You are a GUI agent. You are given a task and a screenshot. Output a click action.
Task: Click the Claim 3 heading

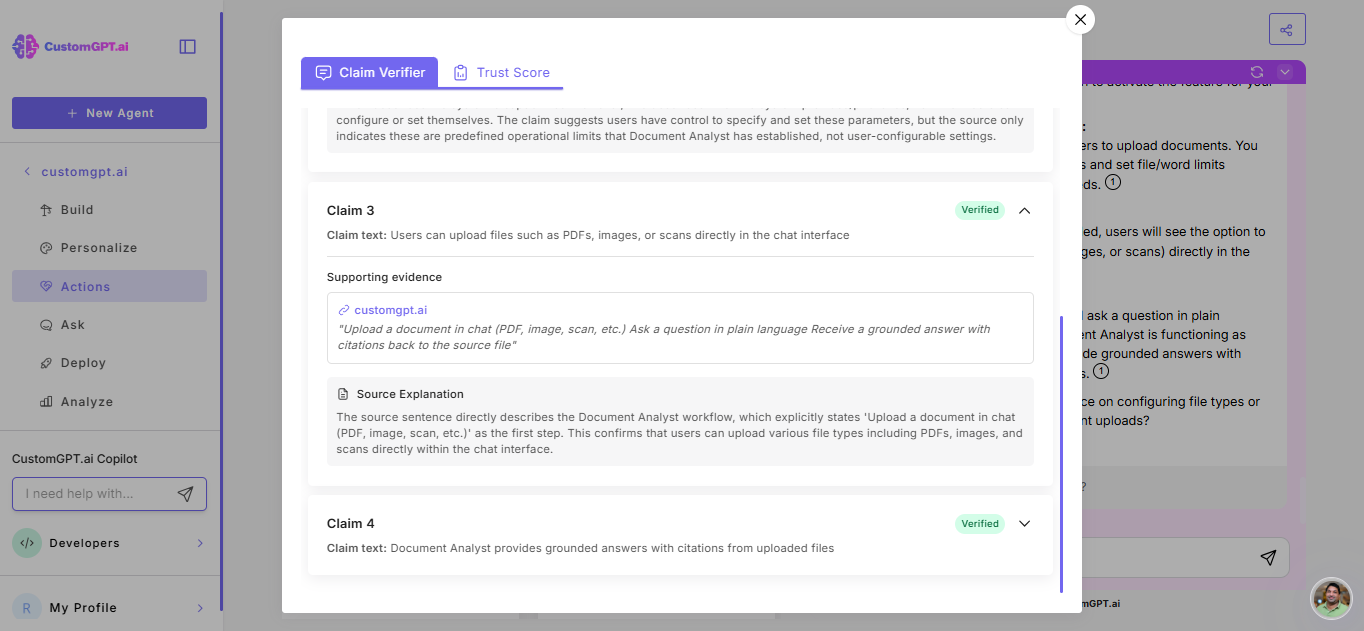[351, 211]
